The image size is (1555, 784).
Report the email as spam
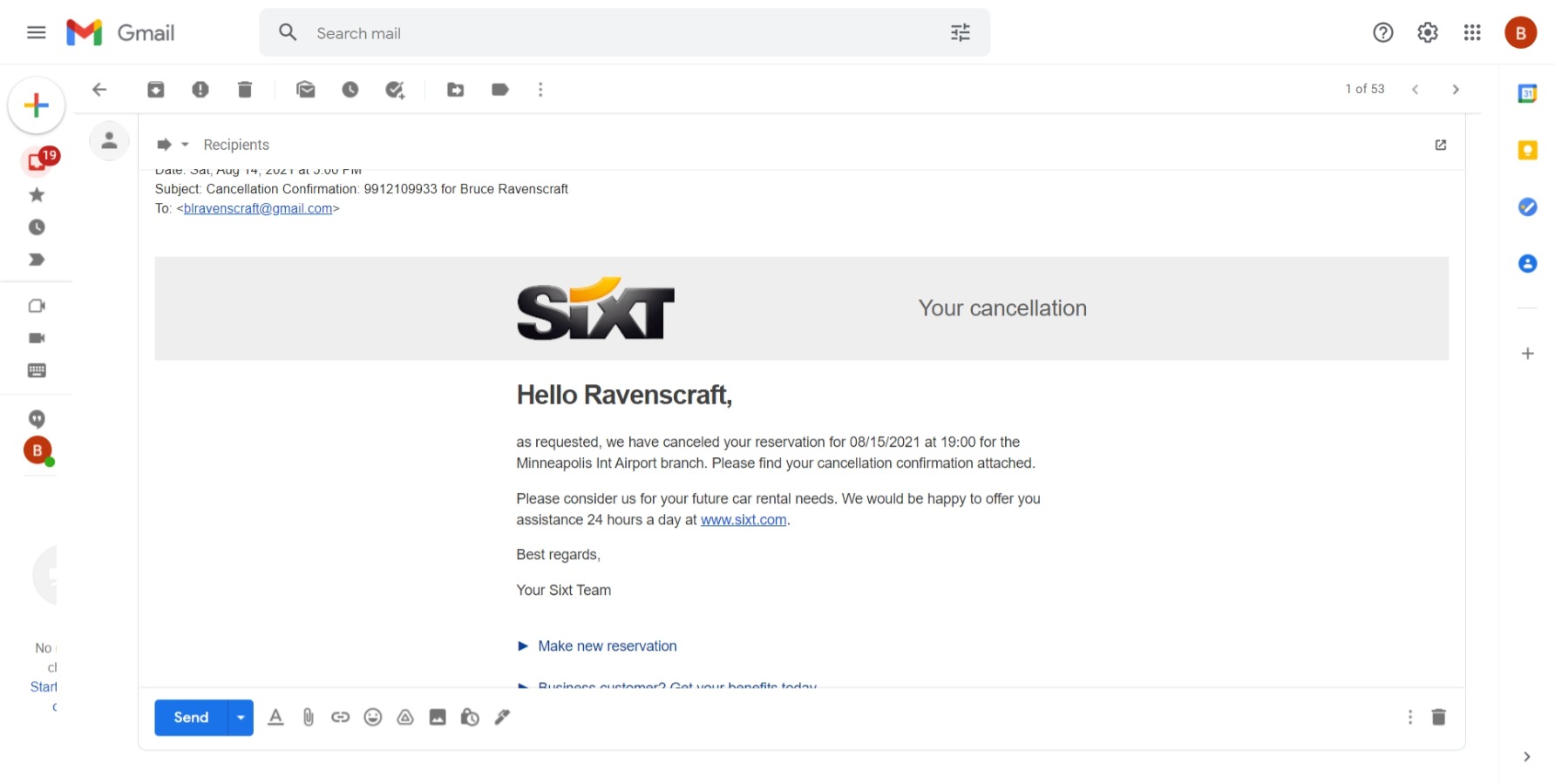[200, 90]
